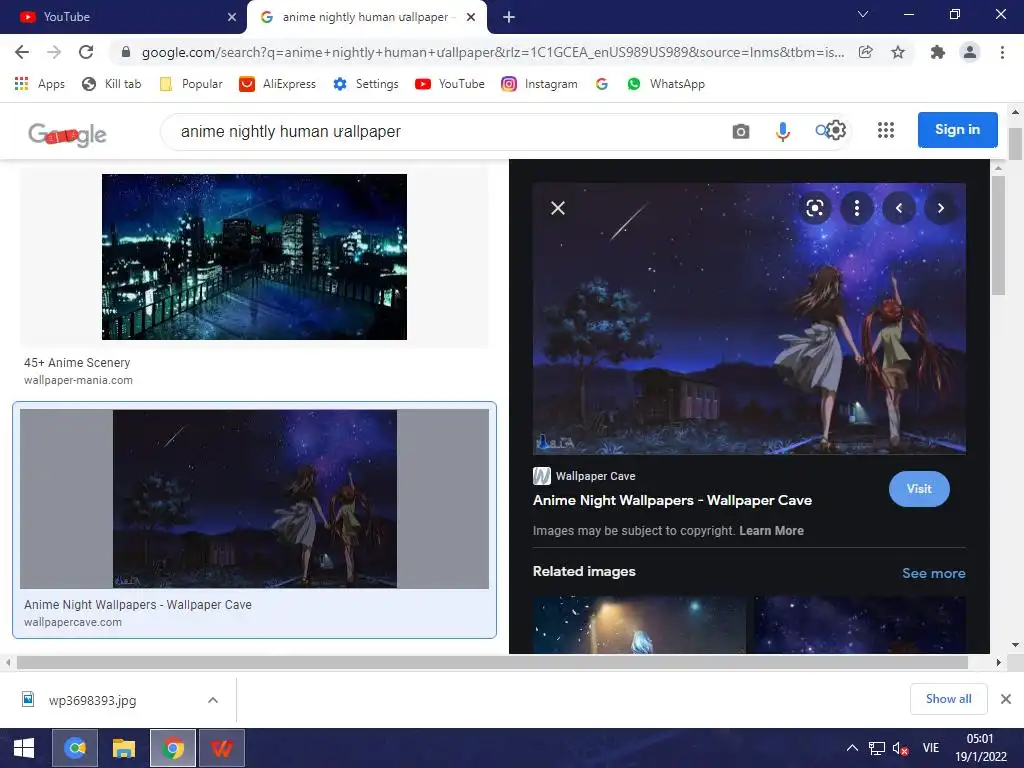Screen dimensions: 1024x768
Task: Open YouTube bookmark in bar
Action: [450, 84]
